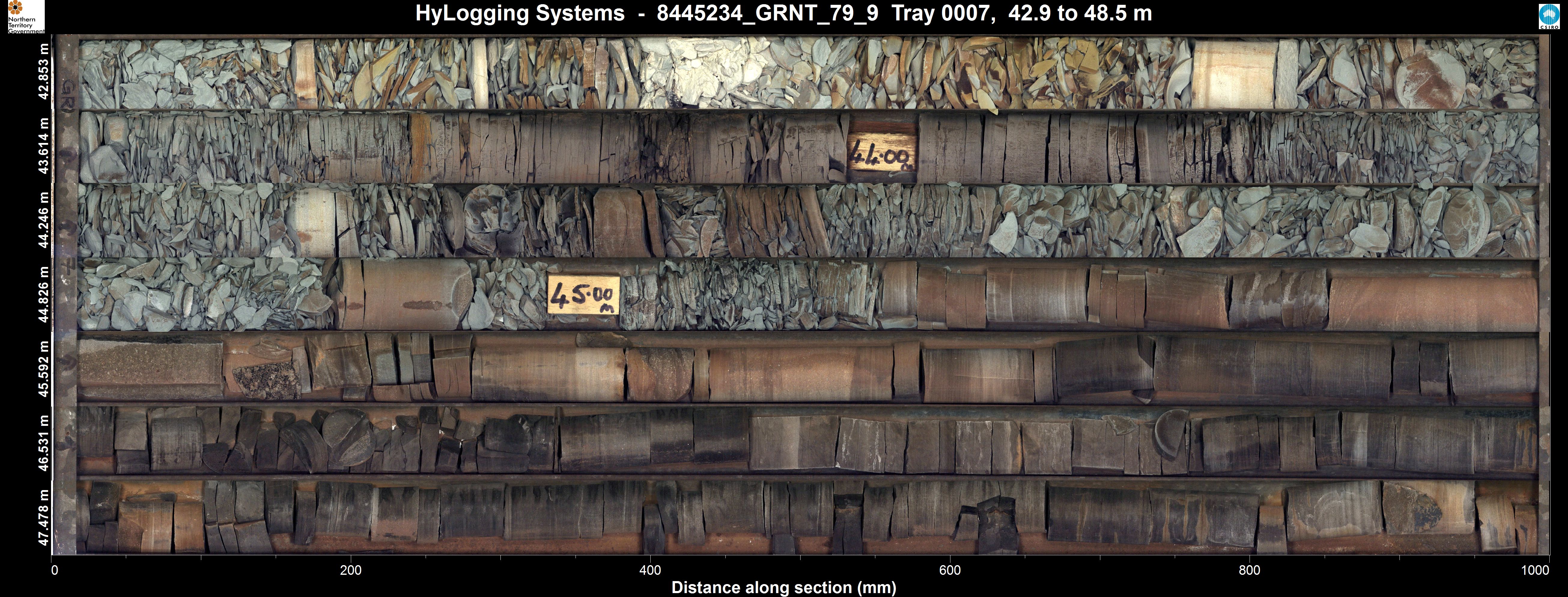Click the 400 tick on distance axis
1568x597 pixels.
[650, 570]
